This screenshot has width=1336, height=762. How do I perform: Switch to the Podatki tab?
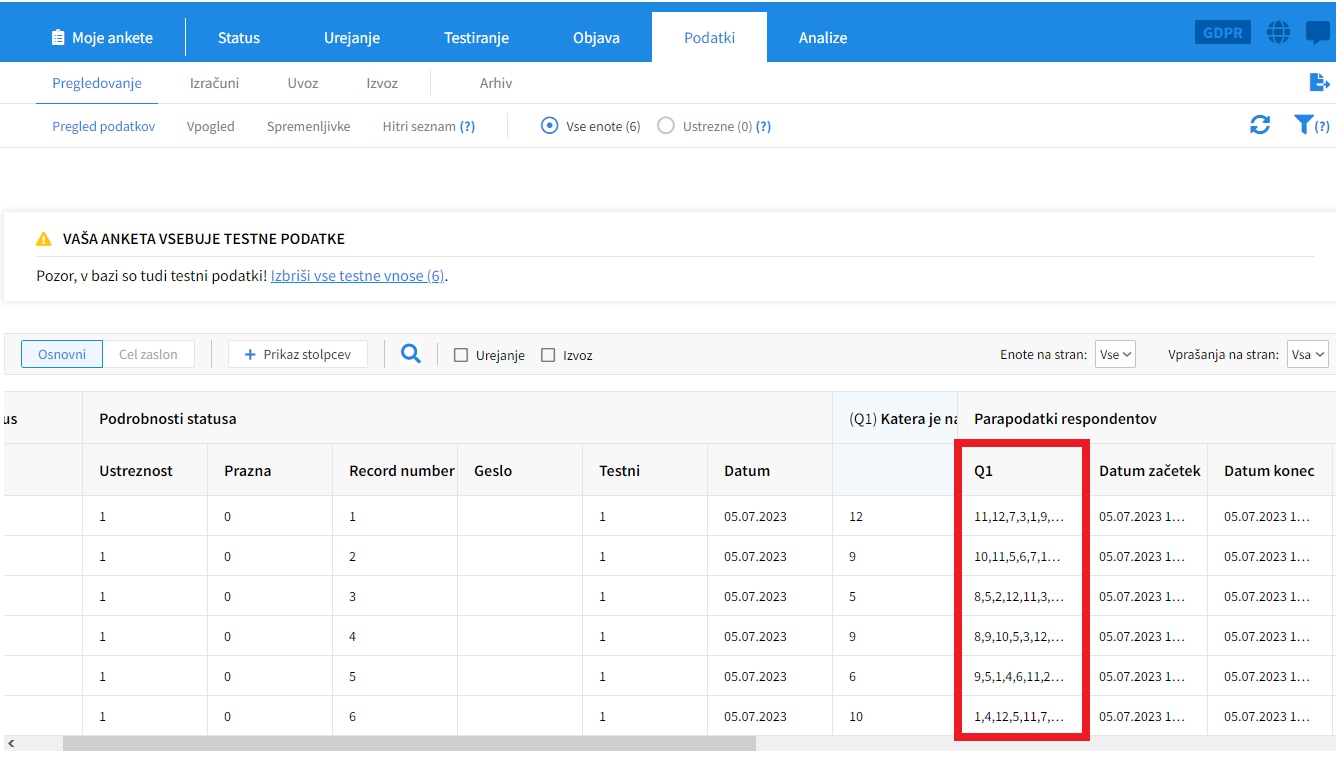coord(710,38)
